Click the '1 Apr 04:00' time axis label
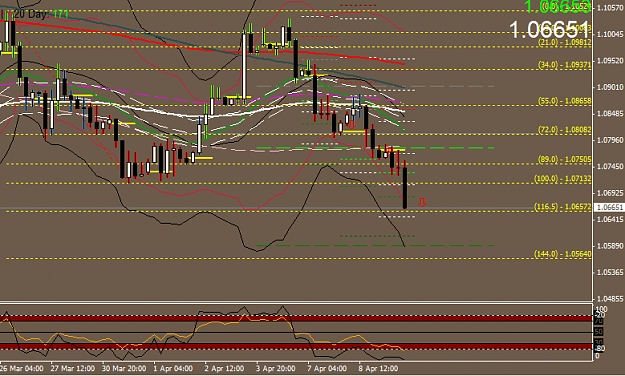This screenshot has height=376, width=625. click(173, 368)
